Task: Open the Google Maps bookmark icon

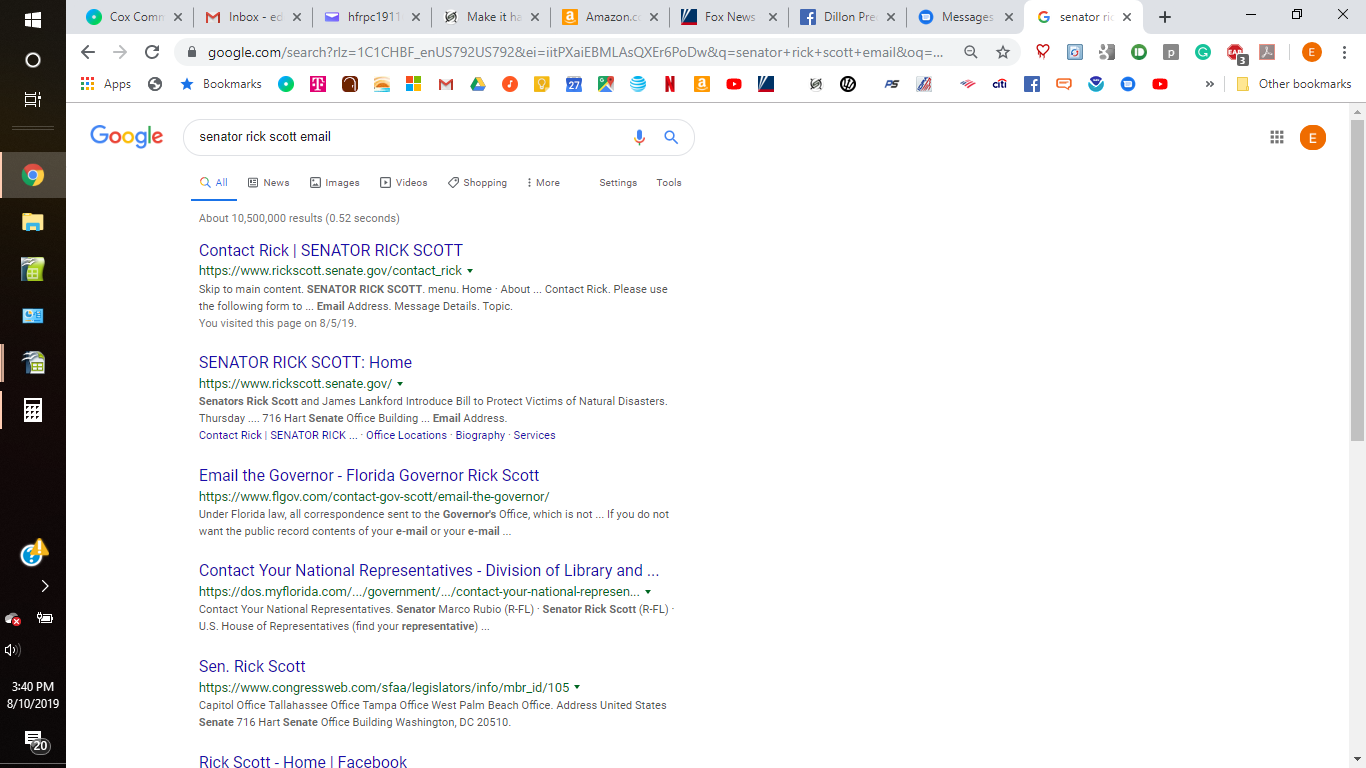Action: click(x=606, y=84)
